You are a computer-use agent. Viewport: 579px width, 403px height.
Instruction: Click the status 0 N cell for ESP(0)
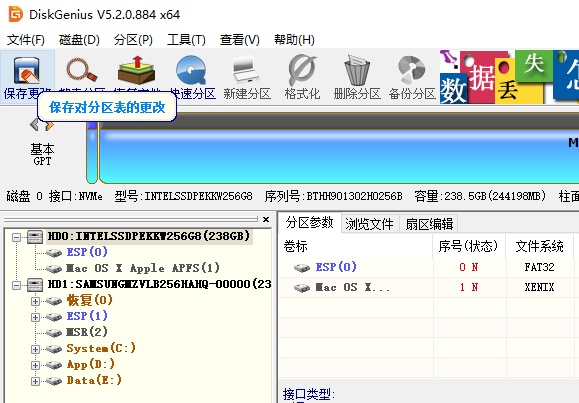point(469,267)
